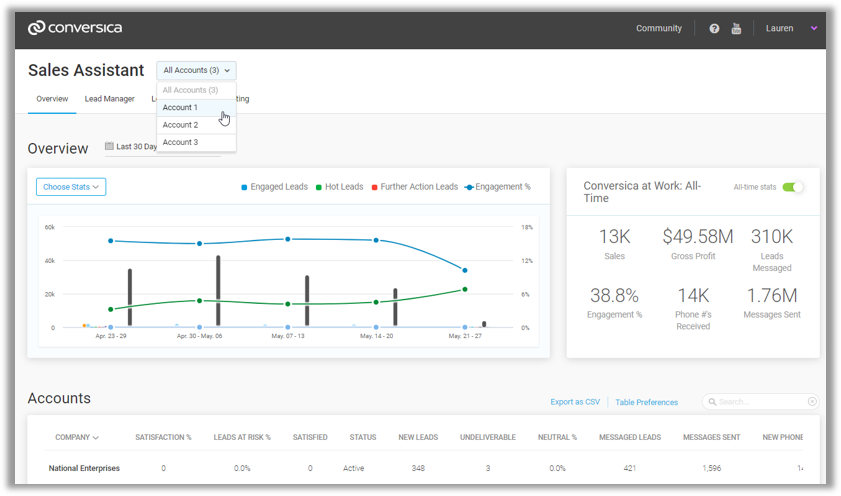Image resolution: width=841 pixels, height=496 pixels.
Task: Click the 310K Leads Messaged statistic
Action: pyautogui.click(x=772, y=249)
